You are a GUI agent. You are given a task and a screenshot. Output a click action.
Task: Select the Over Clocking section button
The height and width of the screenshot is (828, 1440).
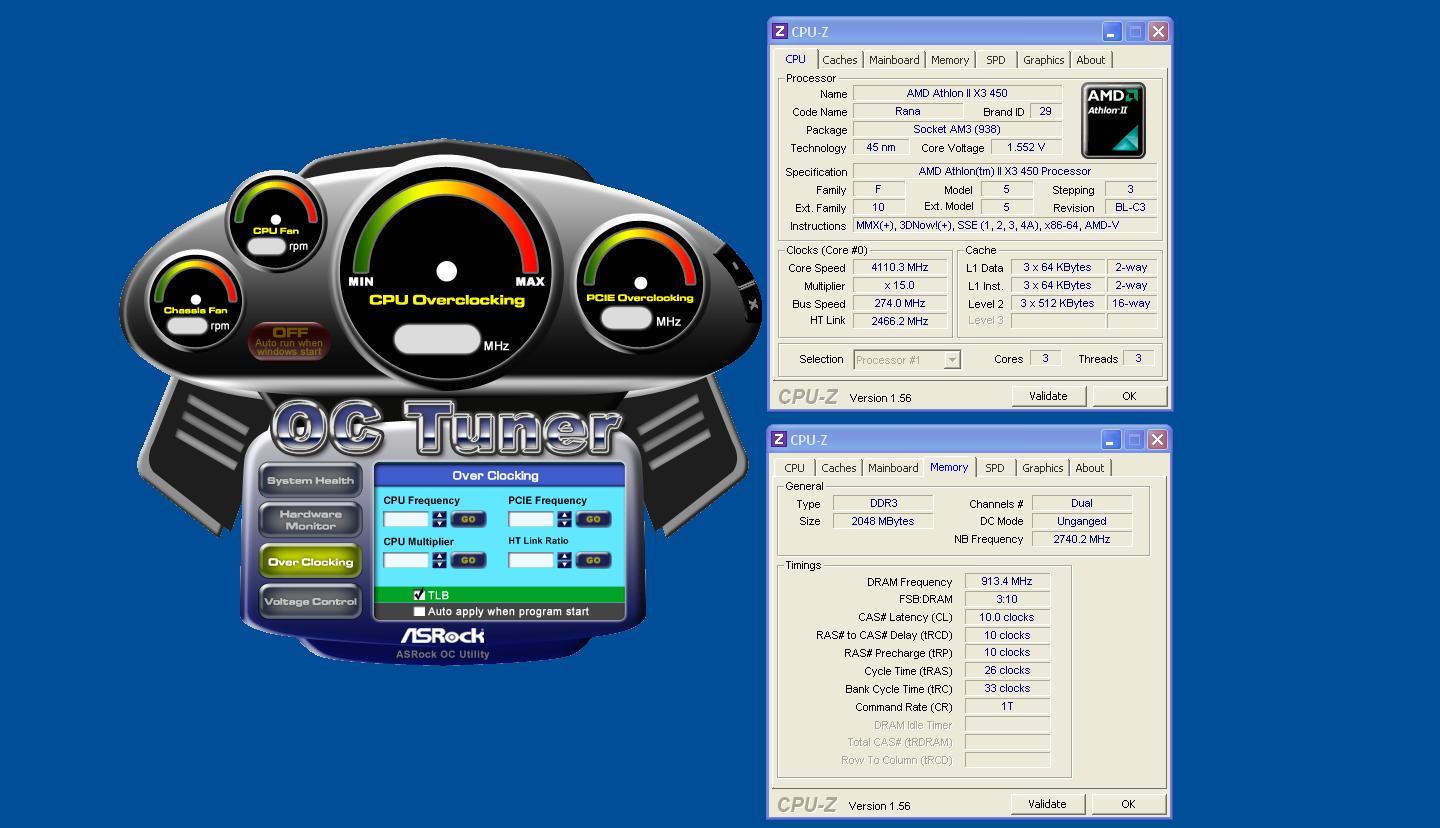(310, 562)
